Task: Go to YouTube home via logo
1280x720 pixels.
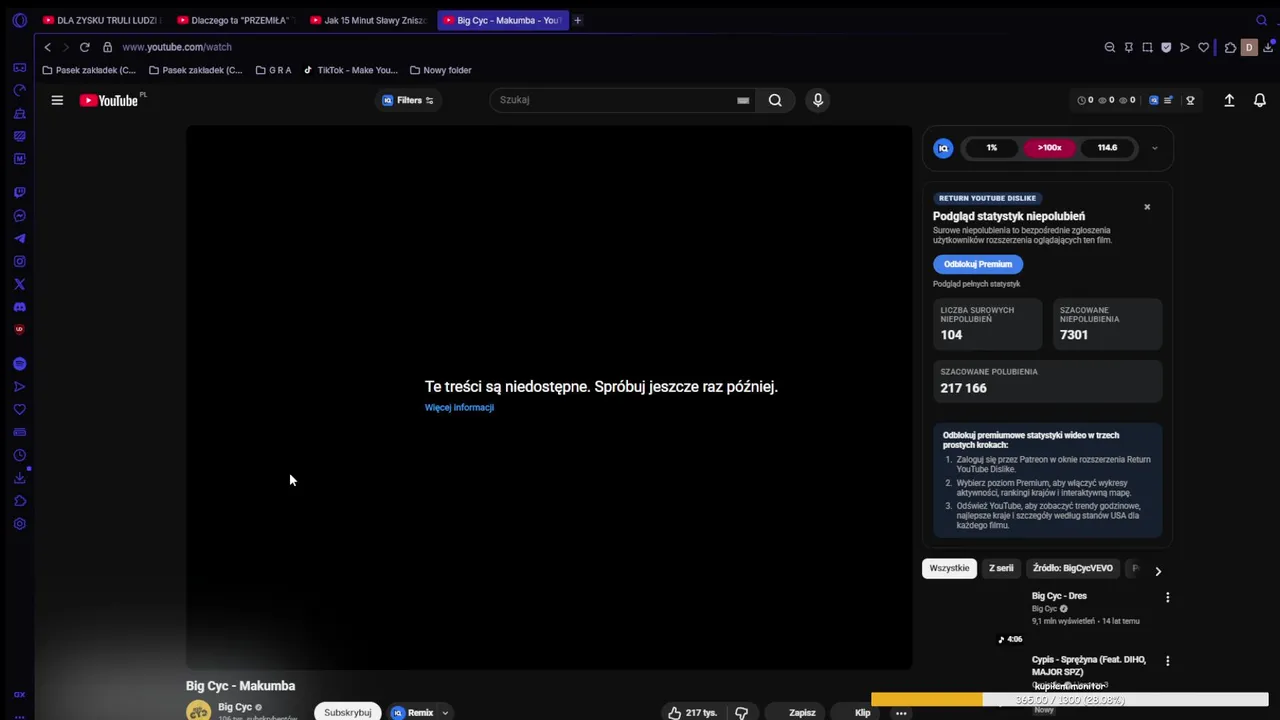Action: click(x=109, y=100)
